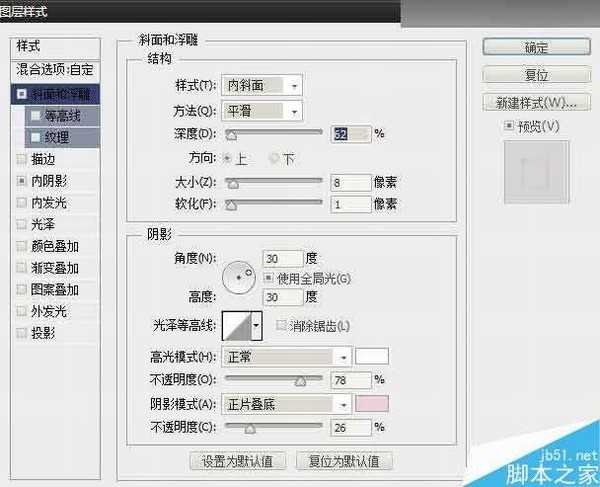Toggle the 使用全局光 checkbox

pyautogui.click(x=268, y=276)
